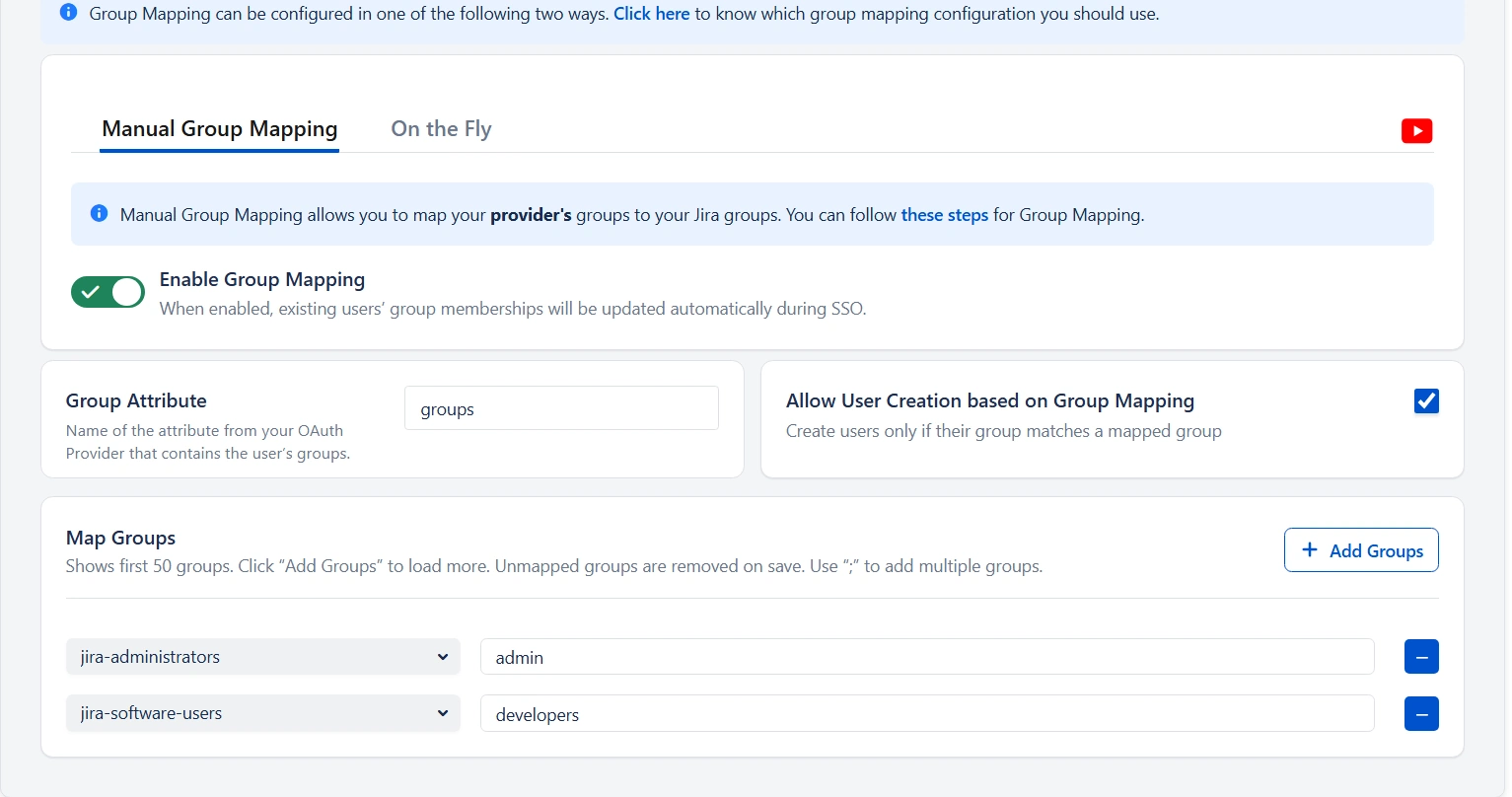Click the plus icon inside Add Groups button
Viewport: 1512px width, 797px height.
click(x=1309, y=549)
